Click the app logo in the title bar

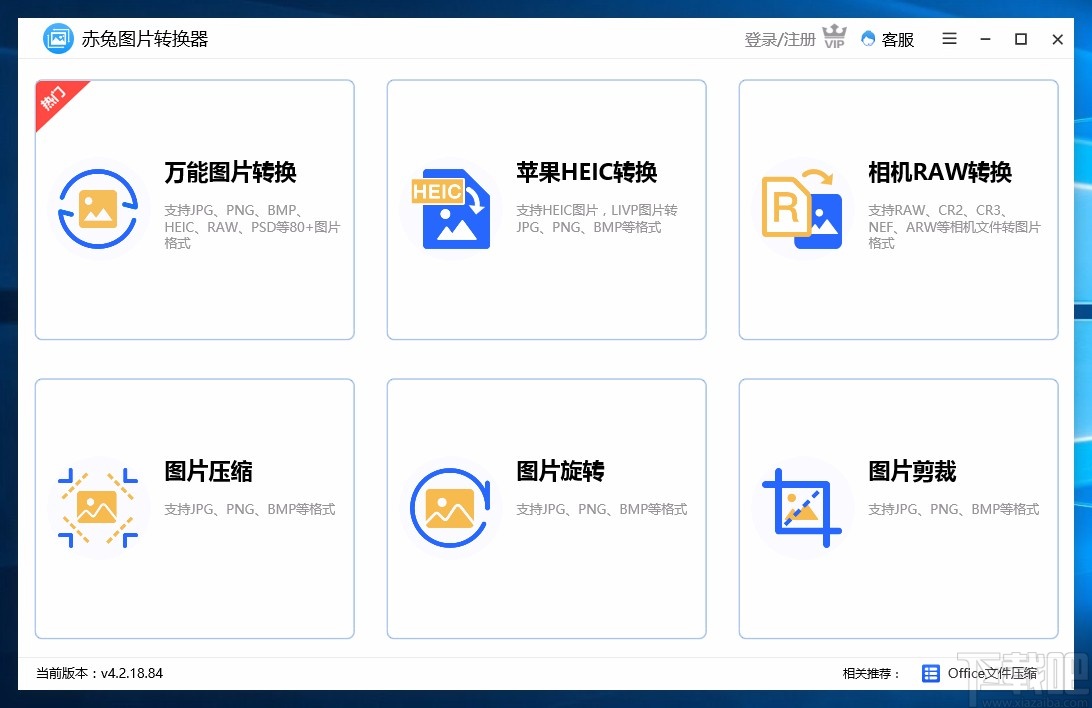(57, 38)
